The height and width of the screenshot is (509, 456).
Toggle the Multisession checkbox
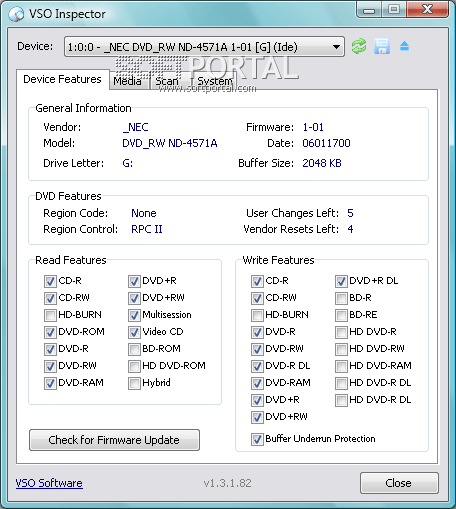tap(134, 315)
